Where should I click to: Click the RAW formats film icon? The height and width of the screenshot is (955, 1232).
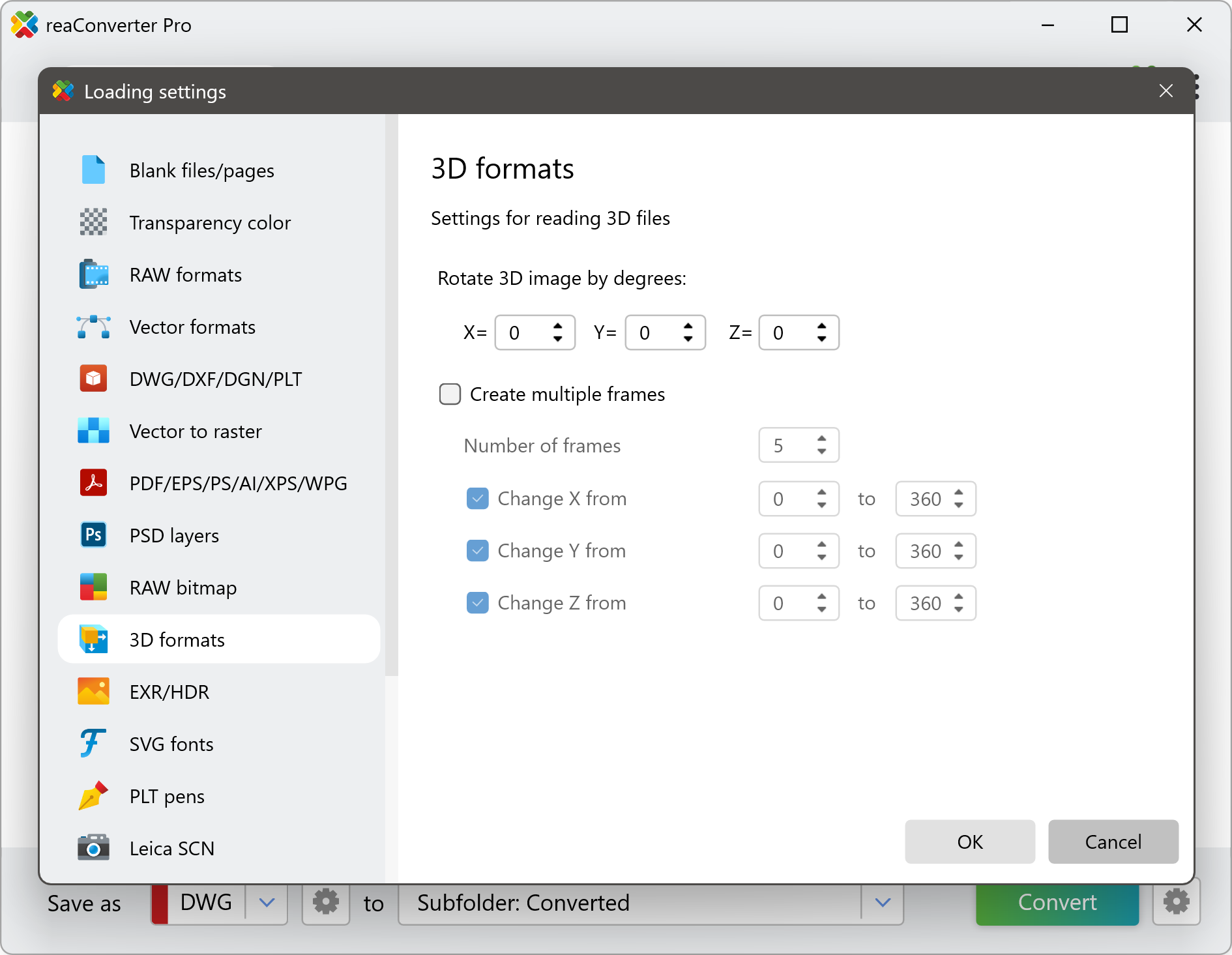pos(93,274)
